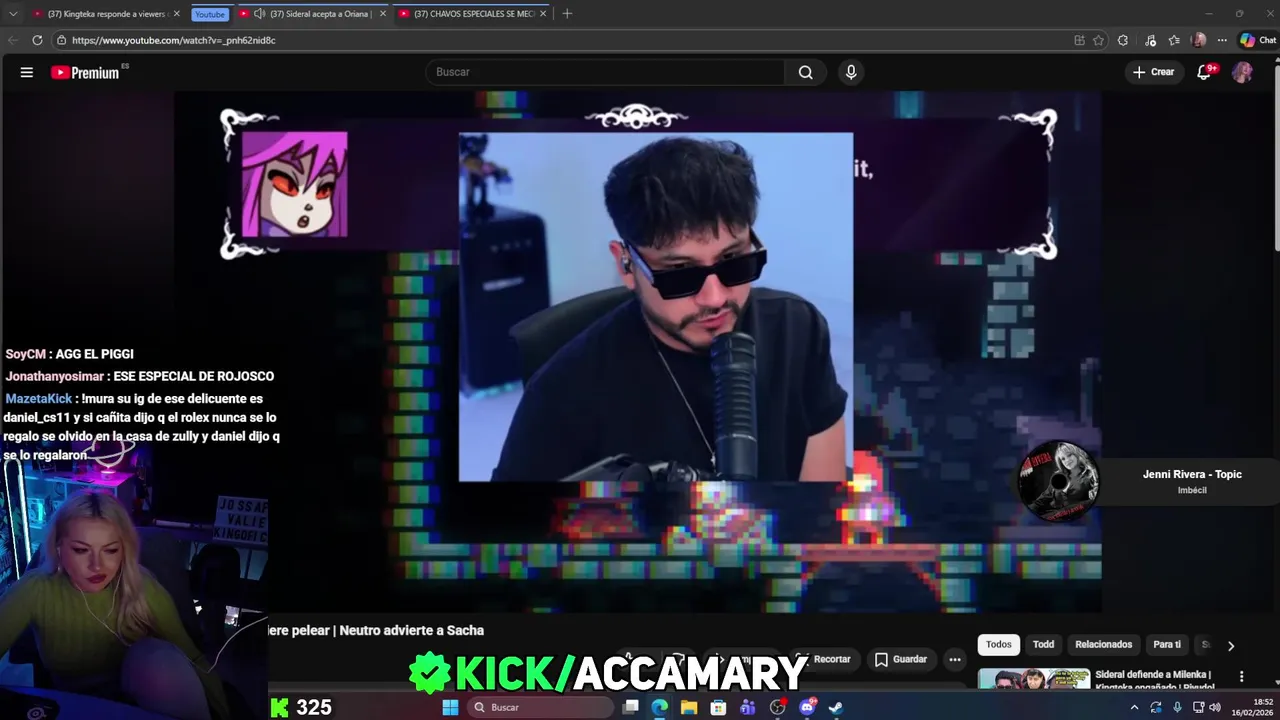Click into the YouTube Buscar search field
This screenshot has height=720, width=1280.
click(x=606, y=72)
